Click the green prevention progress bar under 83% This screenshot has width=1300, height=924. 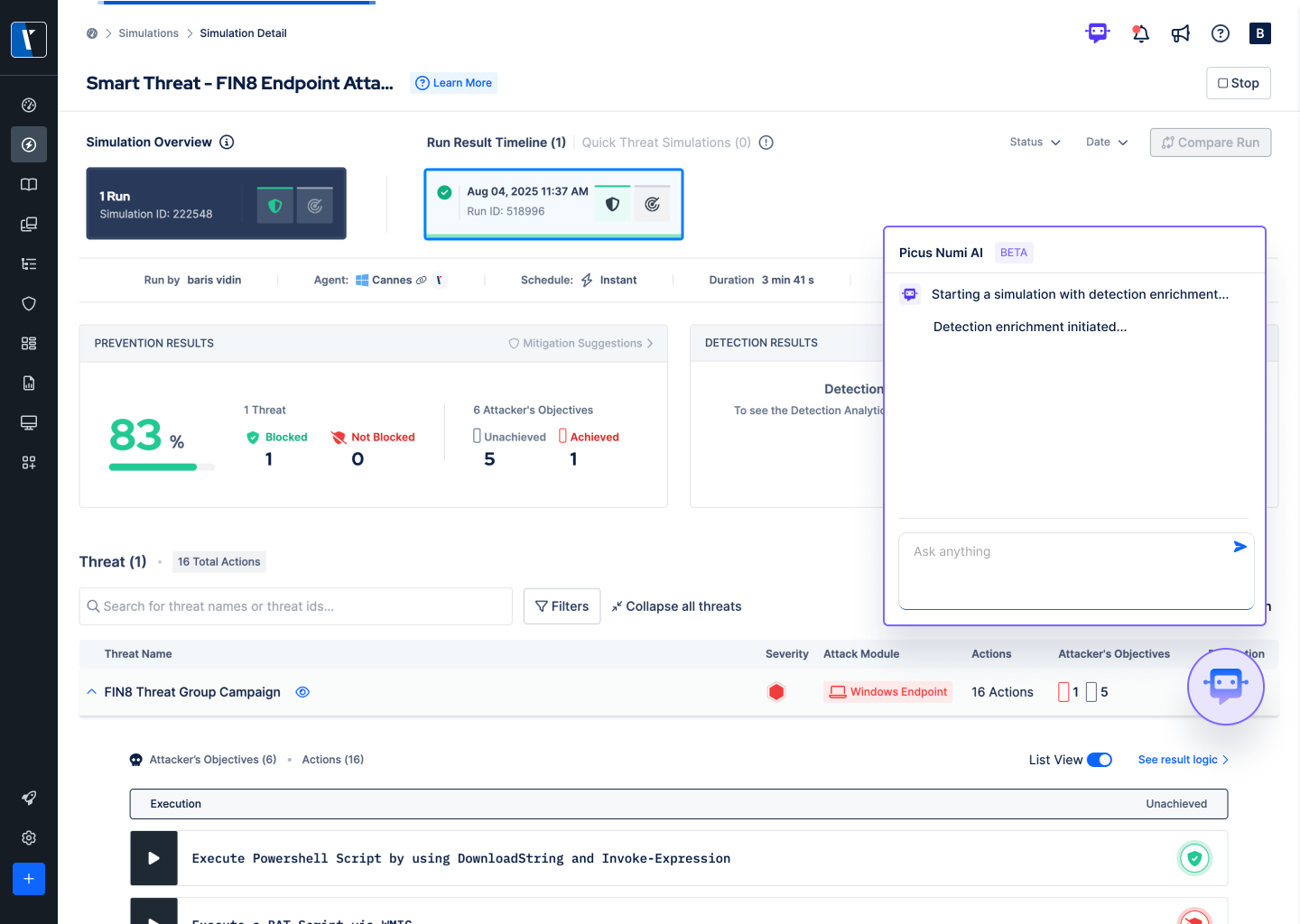coord(152,467)
